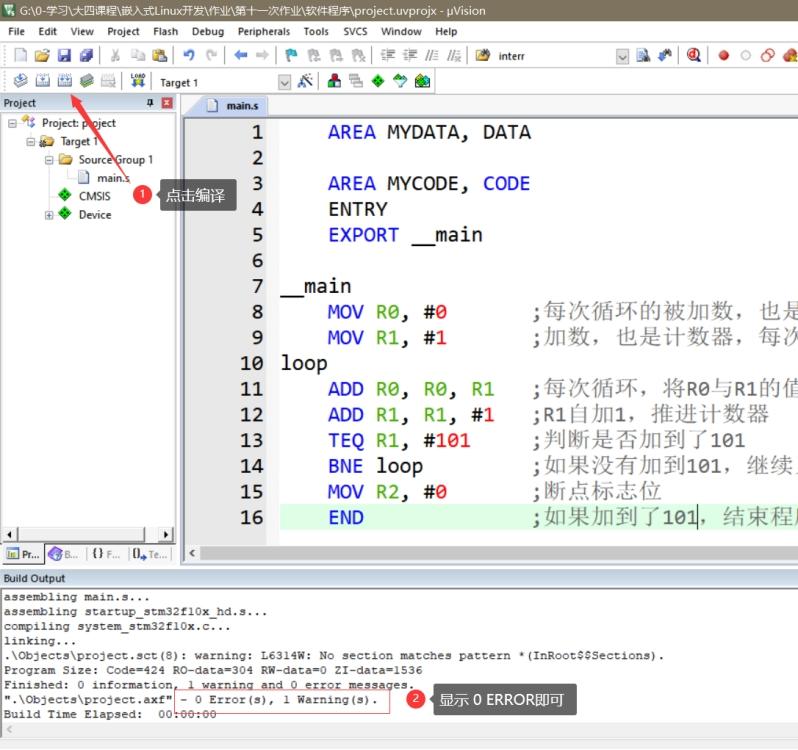Switch to the Project (Pr...) panel tab
The image size is (798, 750).
tap(23, 554)
